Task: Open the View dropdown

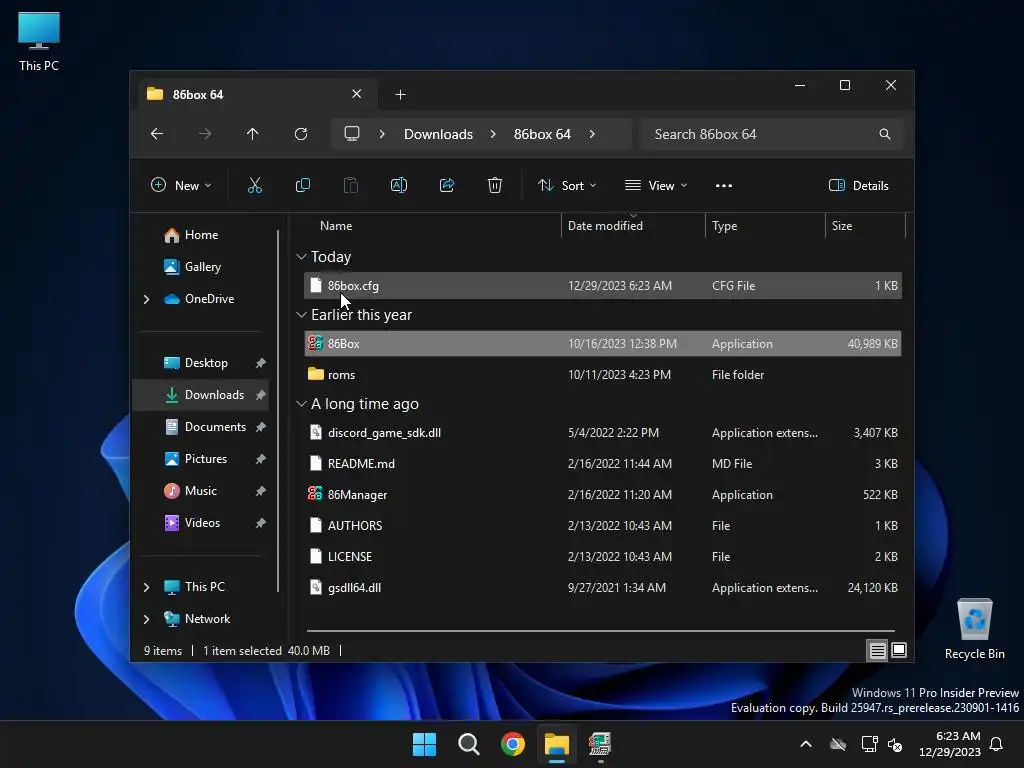Action: click(656, 185)
